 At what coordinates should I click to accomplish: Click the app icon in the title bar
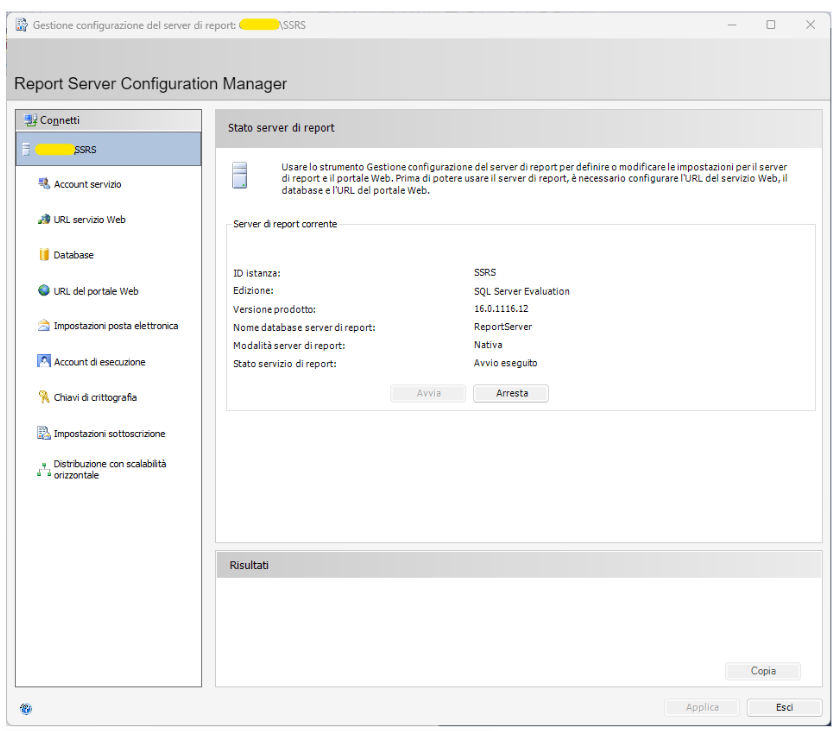click(21, 25)
